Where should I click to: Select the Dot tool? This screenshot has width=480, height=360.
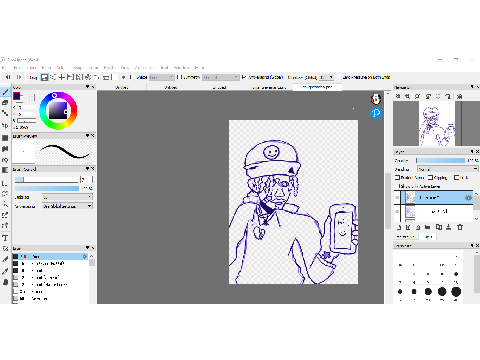point(5,113)
